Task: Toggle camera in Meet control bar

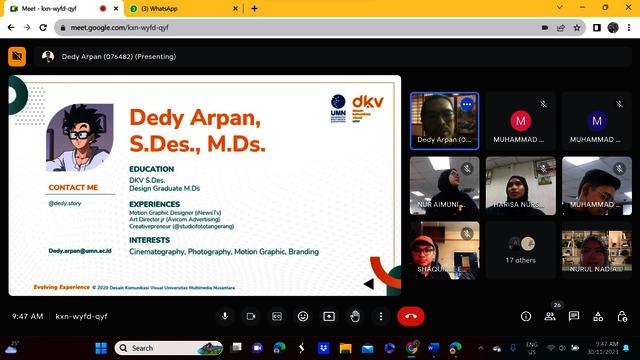Action: pyautogui.click(x=251, y=316)
